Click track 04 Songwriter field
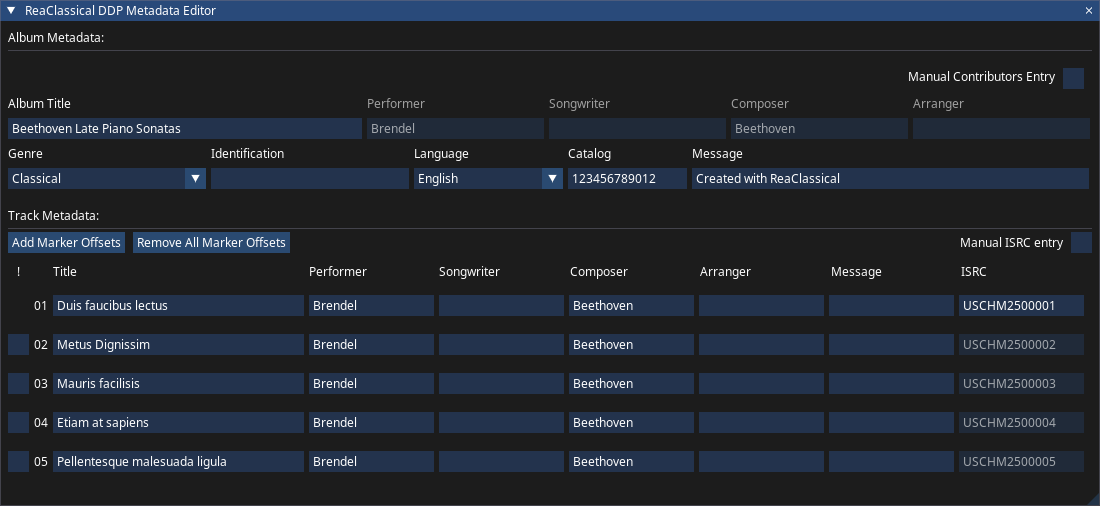This screenshot has width=1100, height=506. [x=502, y=422]
